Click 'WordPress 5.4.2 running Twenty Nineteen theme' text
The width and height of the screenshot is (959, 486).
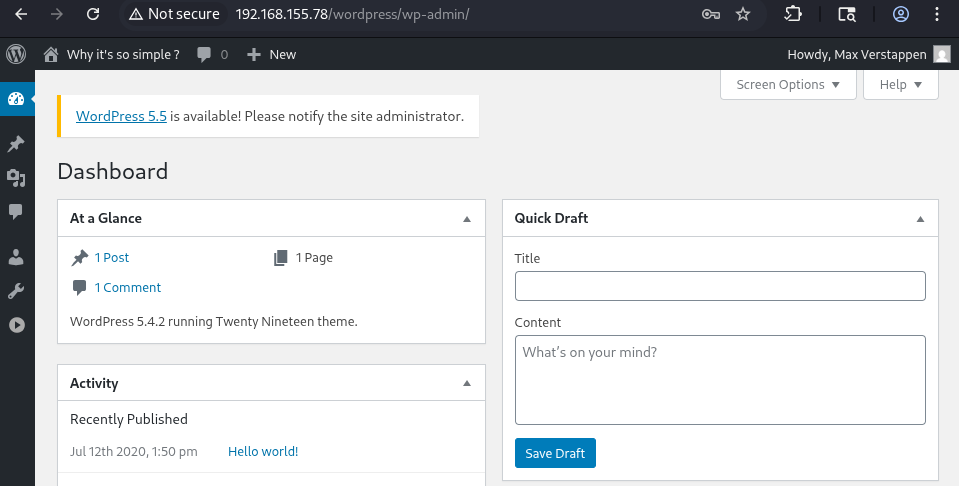(x=213, y=322)
